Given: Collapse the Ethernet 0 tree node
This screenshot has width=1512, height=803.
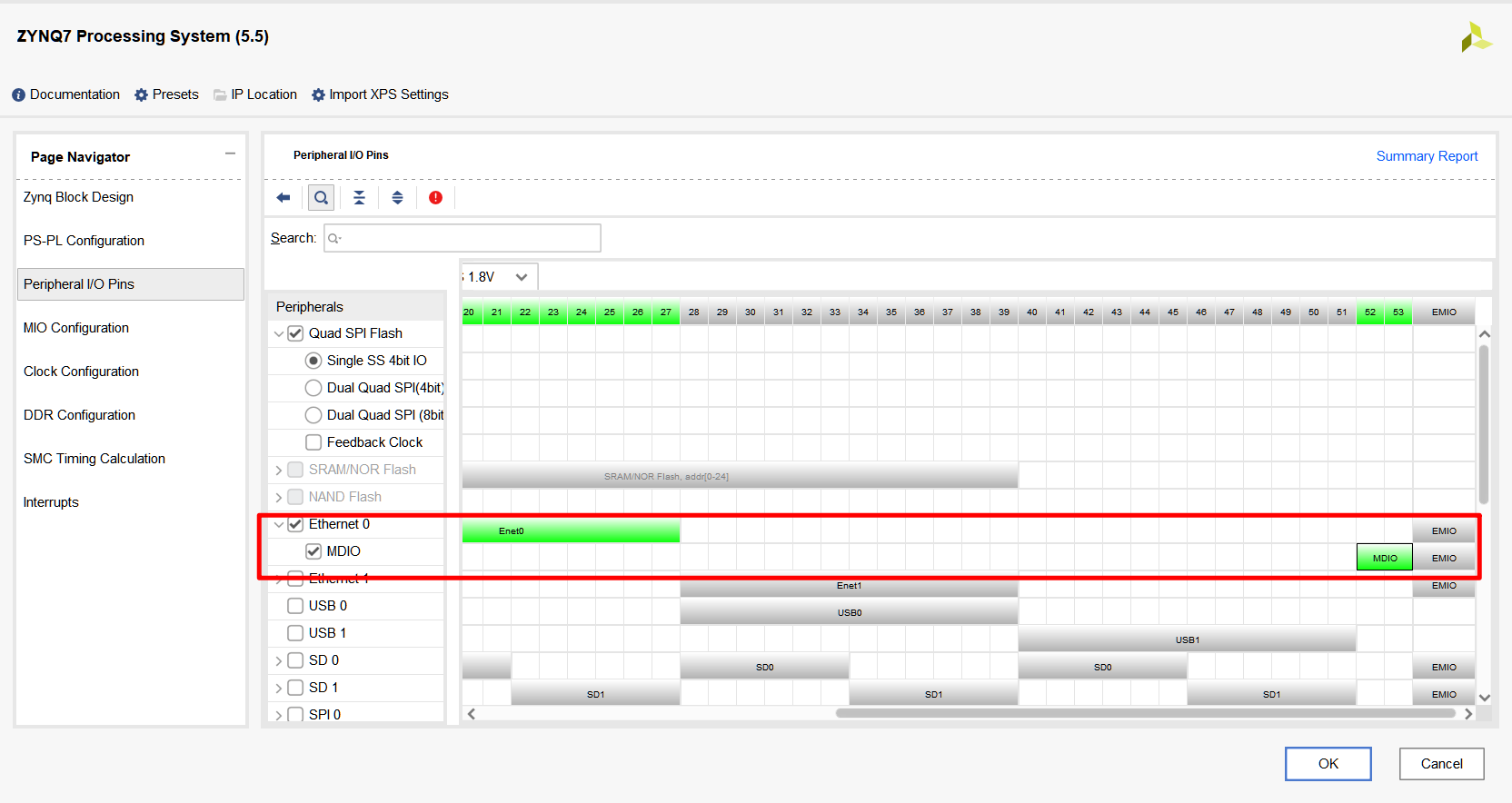Looking at the screenshot, I should (279, 525).
